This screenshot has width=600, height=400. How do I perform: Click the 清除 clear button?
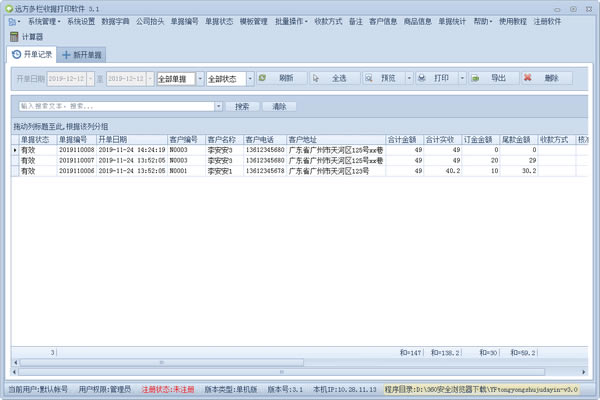click(279, 106)
